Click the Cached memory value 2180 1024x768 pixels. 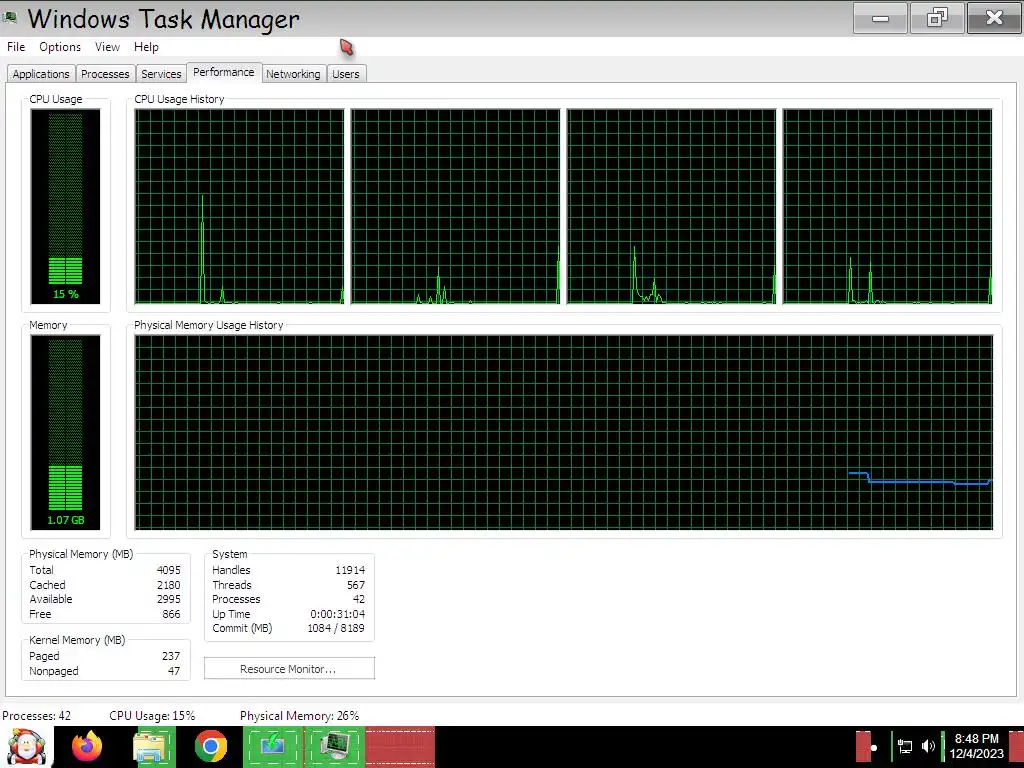[168, 585]
